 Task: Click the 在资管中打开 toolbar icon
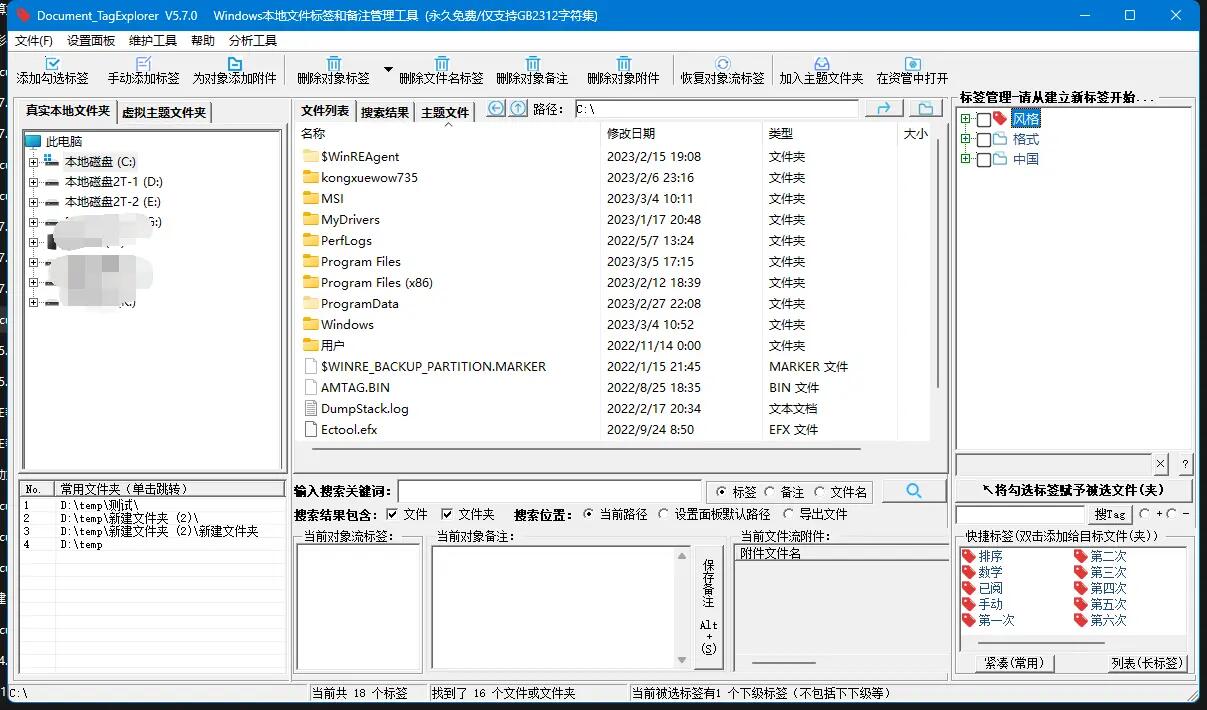(x=911, y=64)
